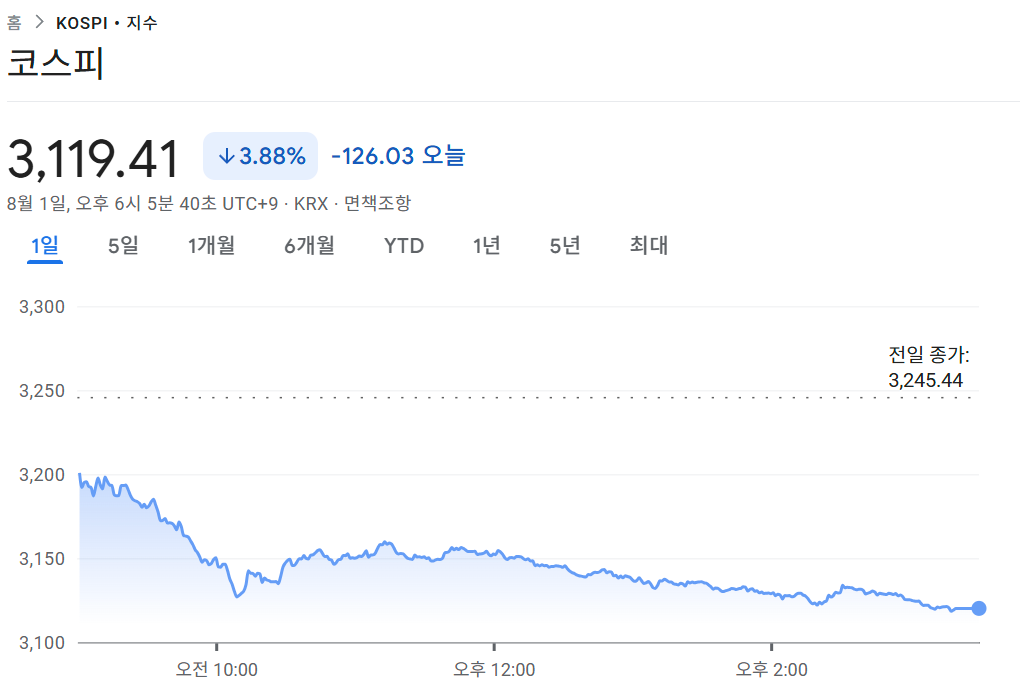Switch to the 5일 tab

pos(123,245)
